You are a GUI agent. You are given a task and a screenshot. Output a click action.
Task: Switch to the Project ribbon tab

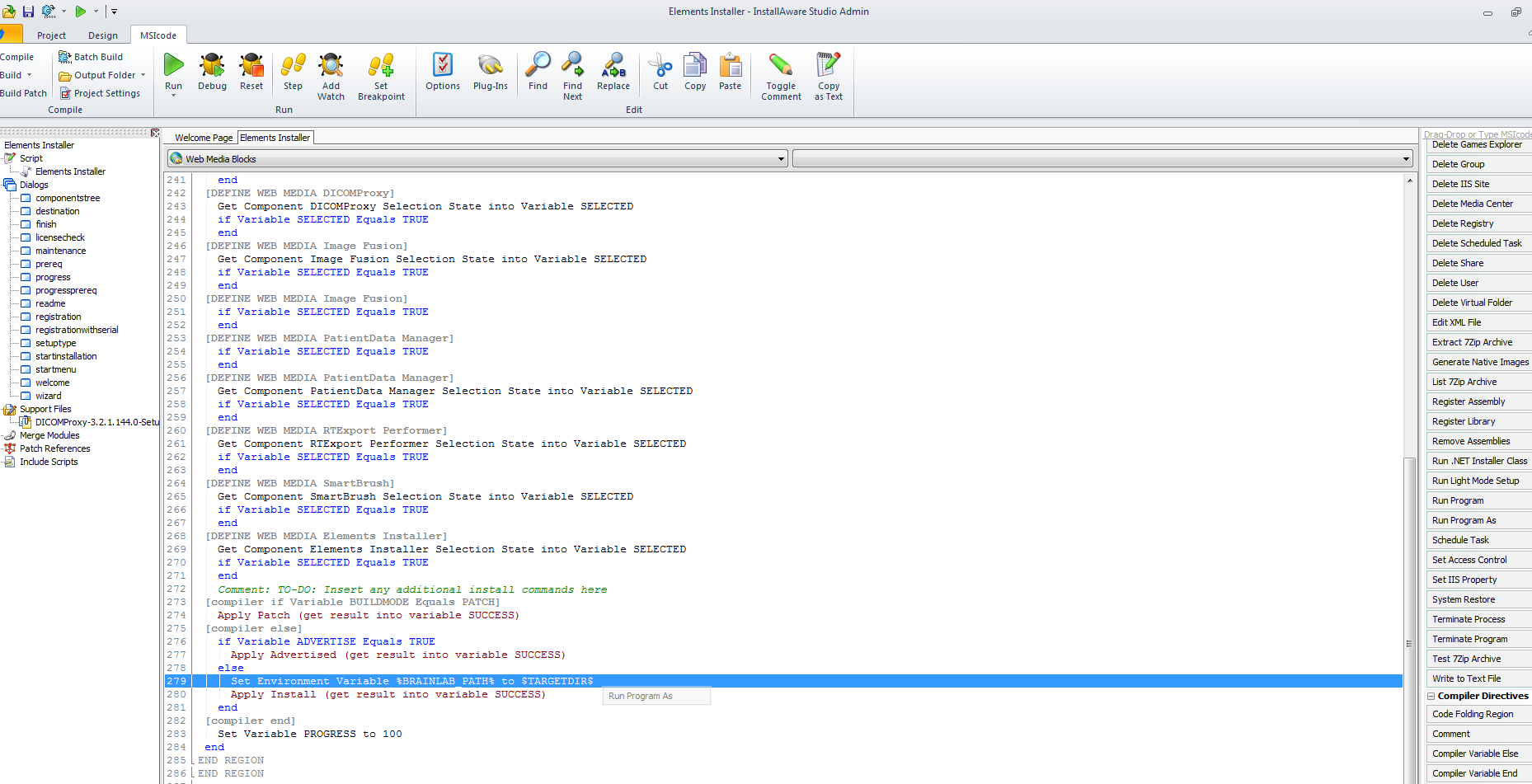tap(51, 35)
